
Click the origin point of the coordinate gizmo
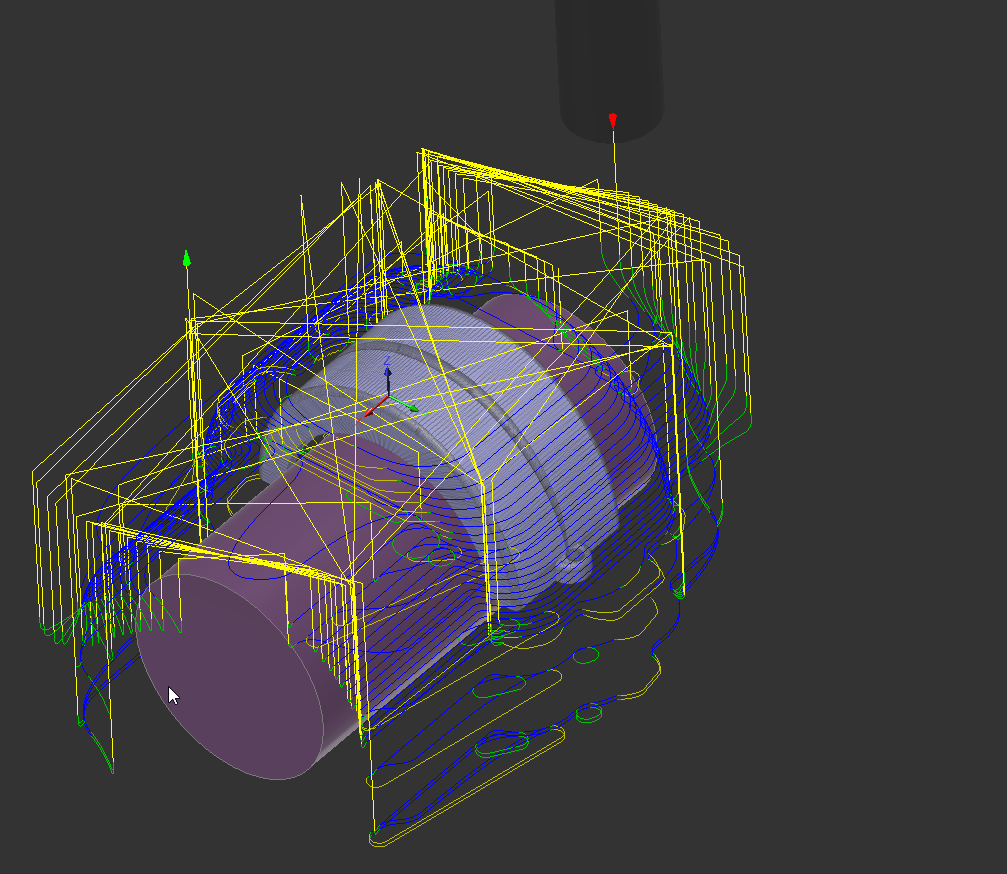390,395
